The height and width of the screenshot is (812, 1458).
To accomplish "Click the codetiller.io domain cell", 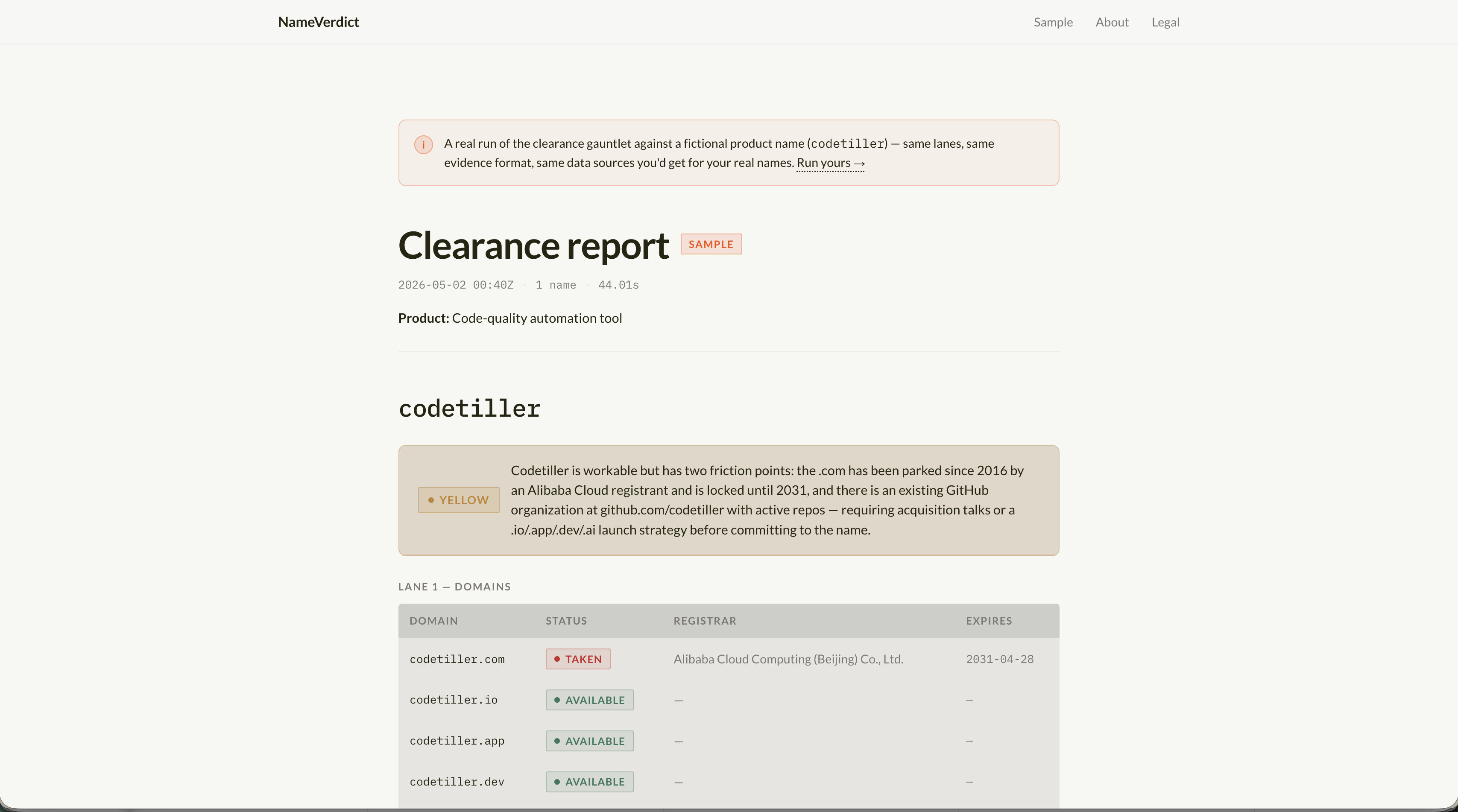I will (x=454, y=700).
